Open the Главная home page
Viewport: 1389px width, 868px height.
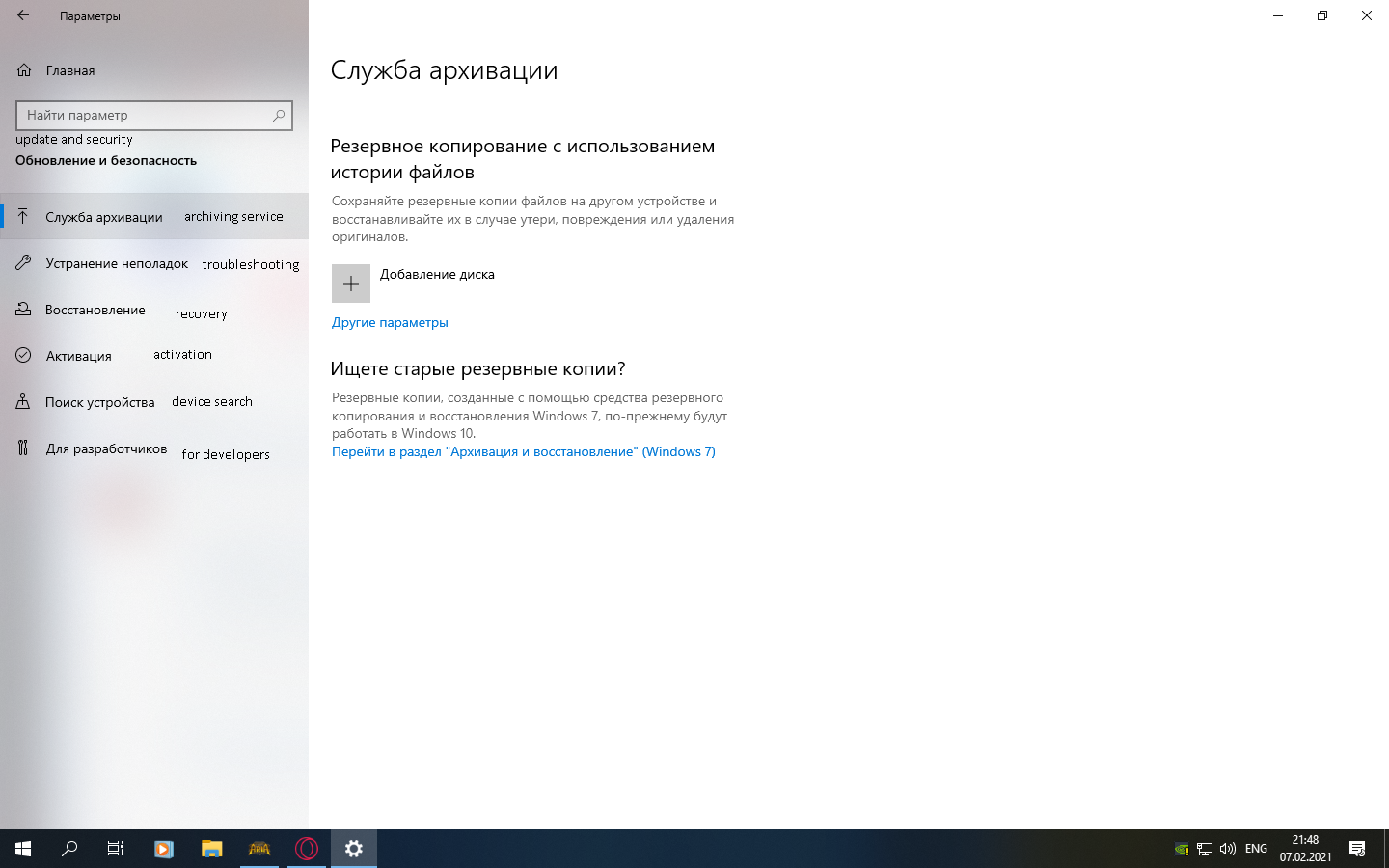(x=154, y=70)
